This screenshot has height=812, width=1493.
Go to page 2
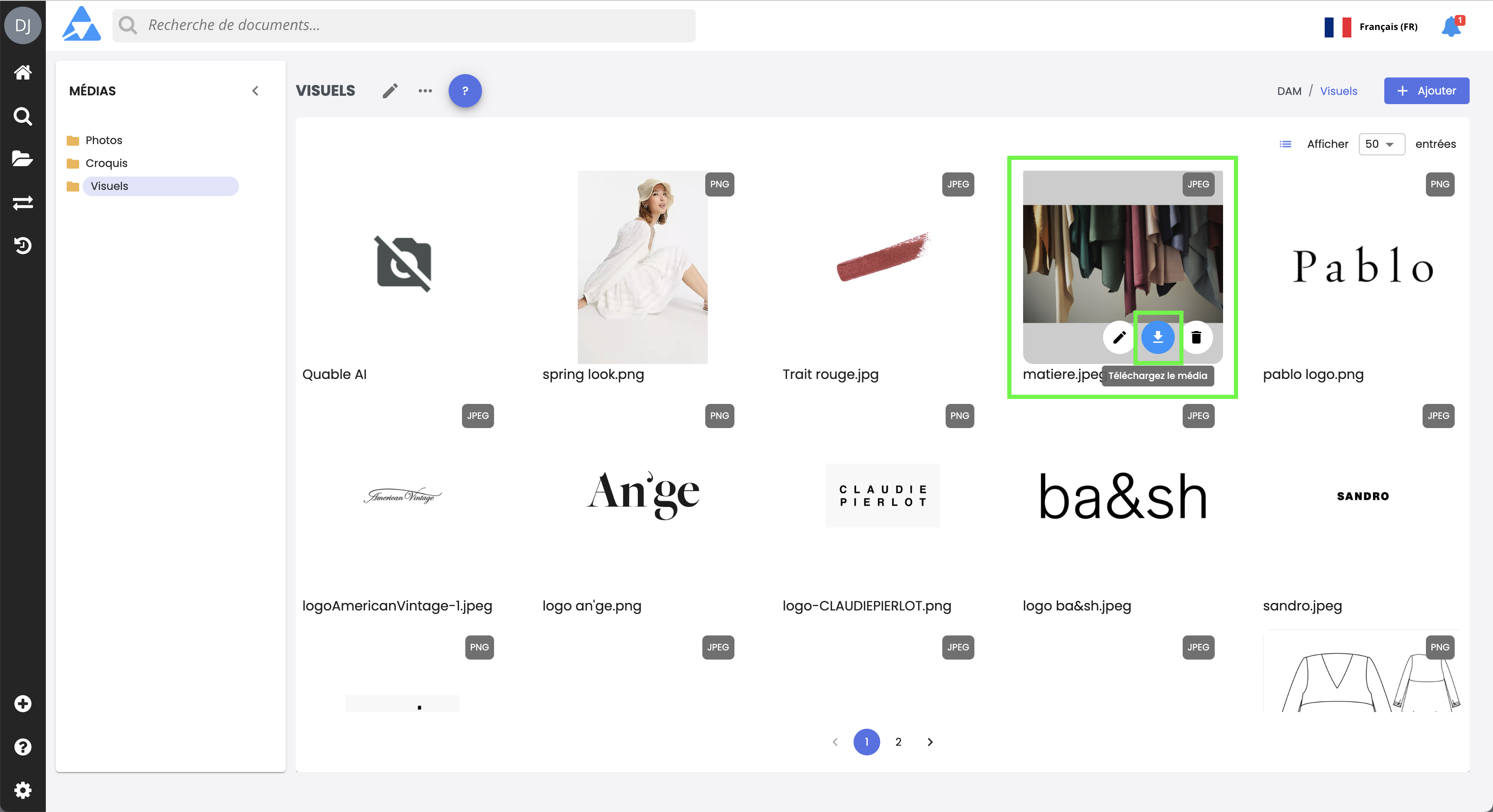(898, 742)
